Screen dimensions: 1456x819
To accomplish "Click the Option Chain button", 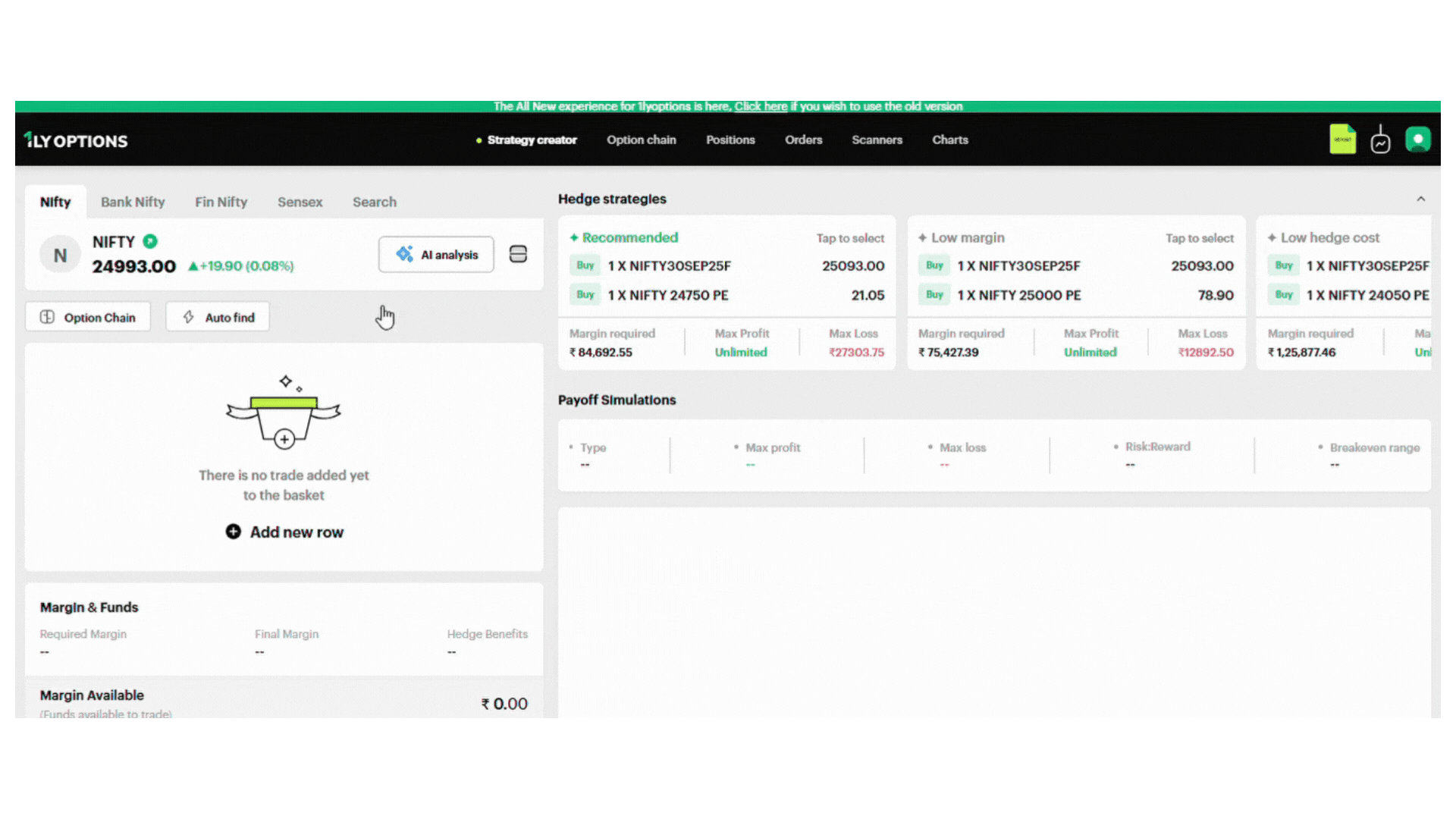I will pyautogui.click(x=88, y=317).
